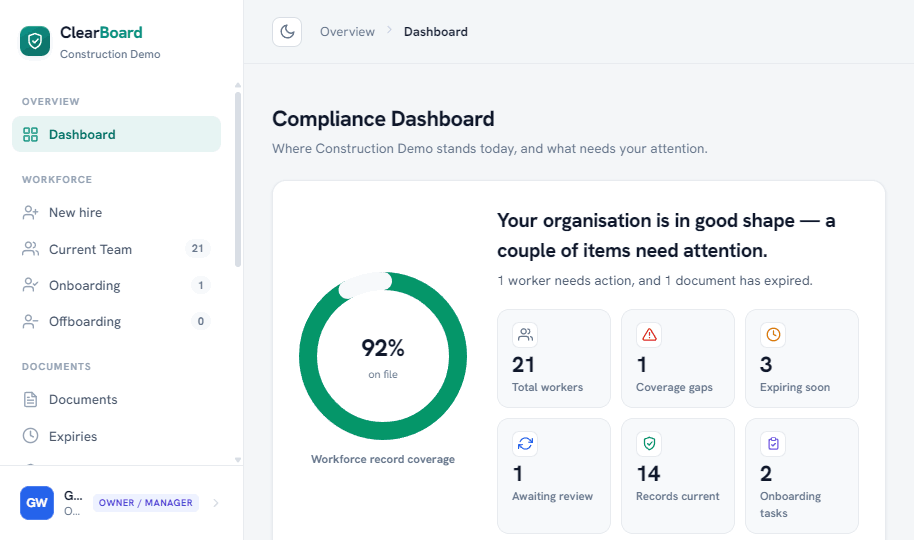
Task: Click the Workforce record coverage label
Action: pyautogui.click(x=383, y=459)
